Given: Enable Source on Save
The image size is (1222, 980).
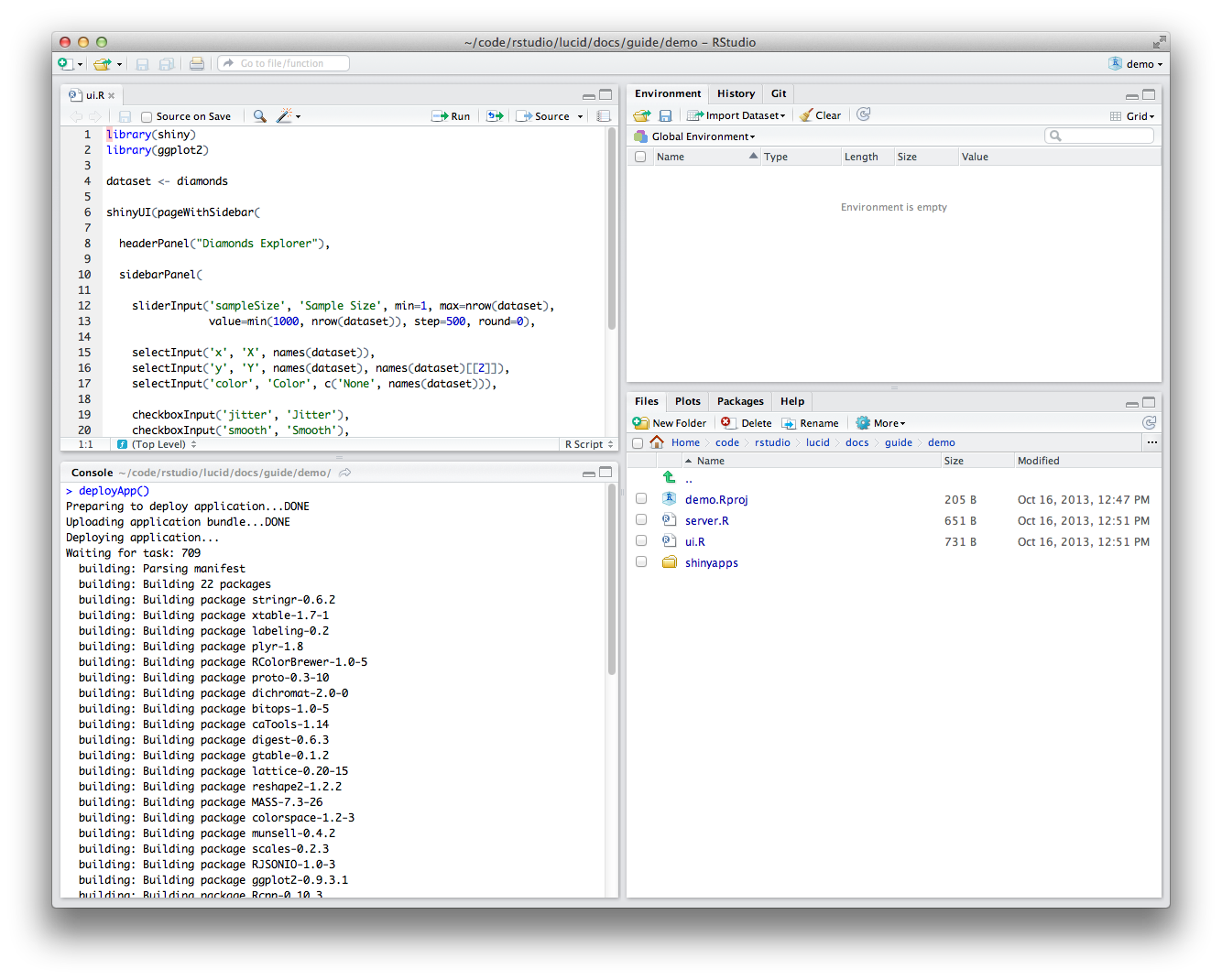Looking at the screenshot, I should pos(147,116).
